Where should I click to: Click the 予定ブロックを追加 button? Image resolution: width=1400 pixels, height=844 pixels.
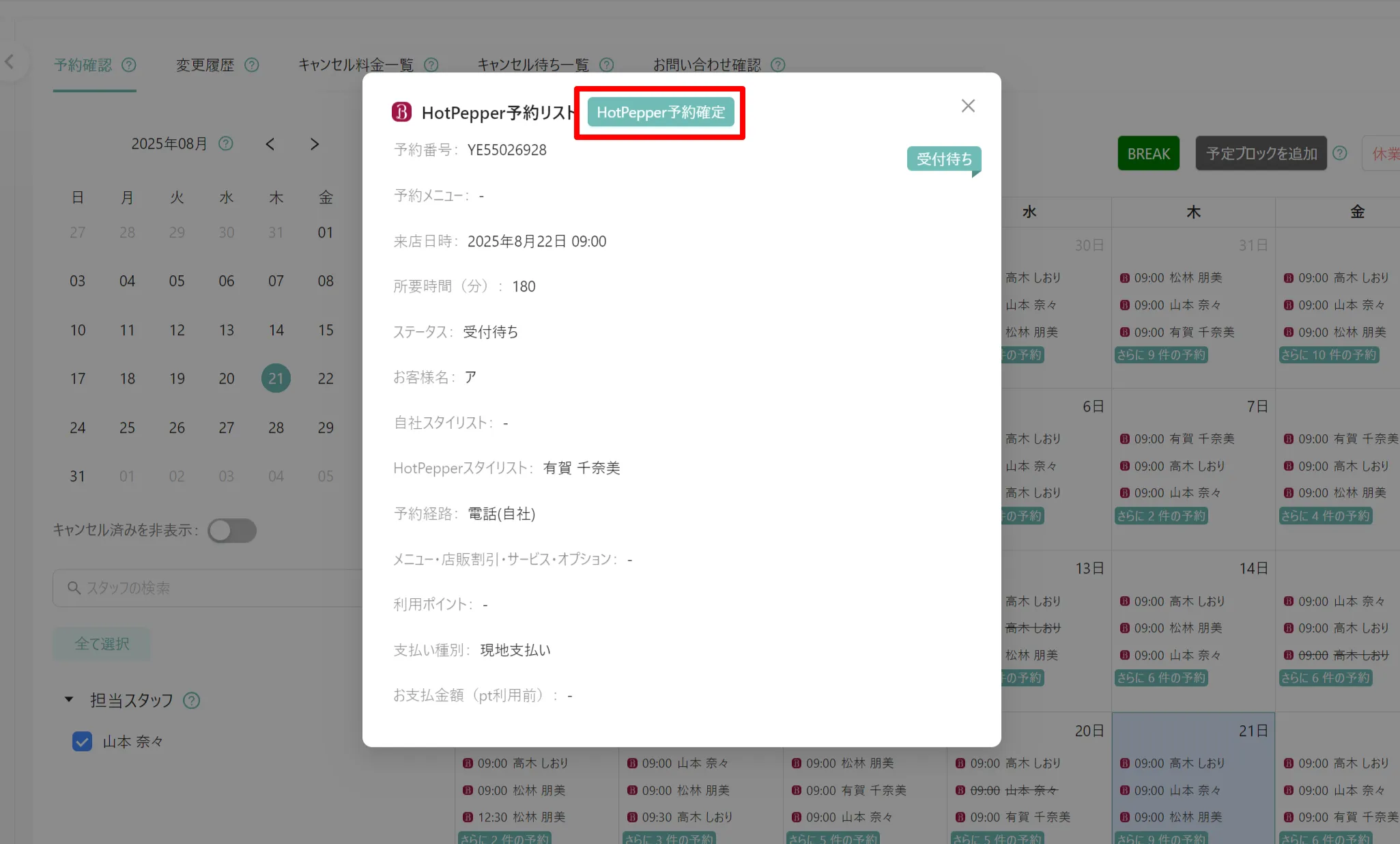(1261, 154)
